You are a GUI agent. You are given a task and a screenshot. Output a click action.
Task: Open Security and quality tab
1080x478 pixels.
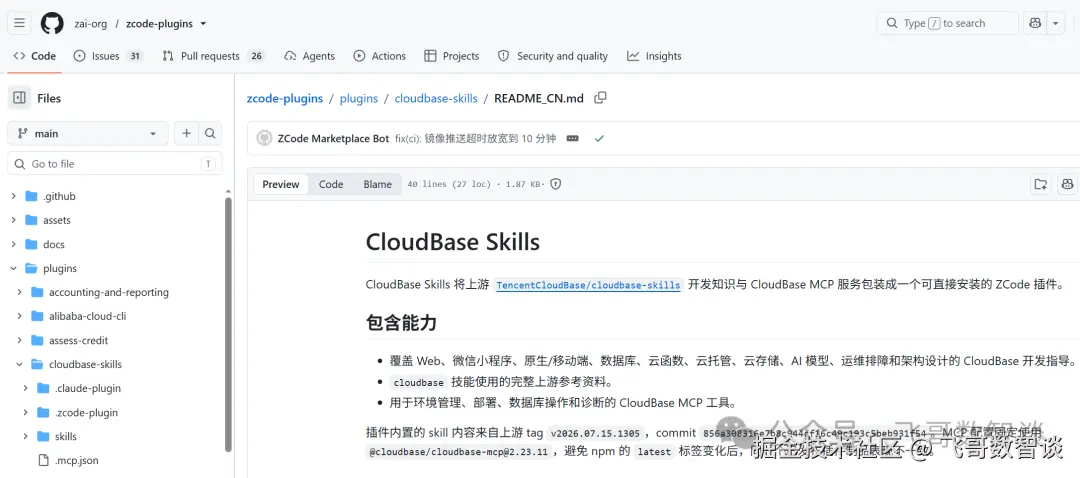click(553, 56)
